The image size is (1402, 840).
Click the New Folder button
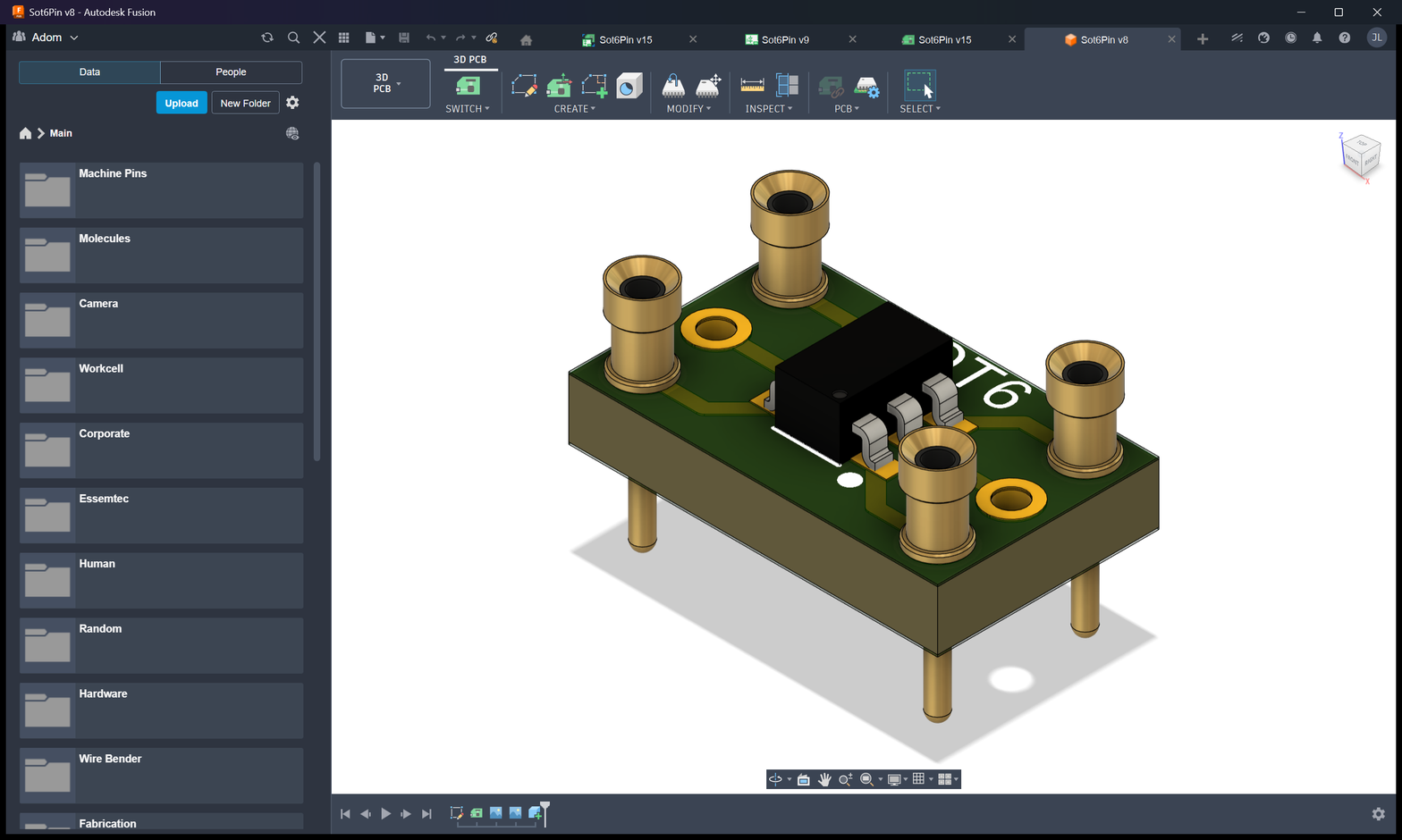click(246, 103)
